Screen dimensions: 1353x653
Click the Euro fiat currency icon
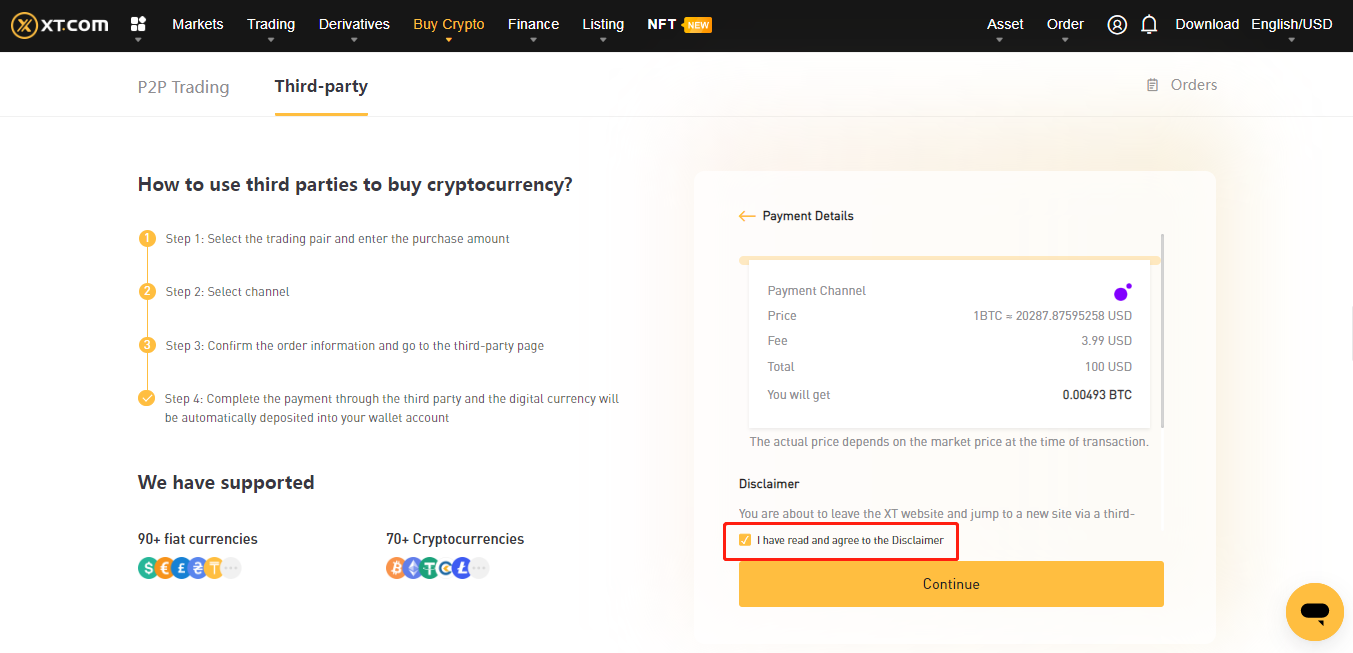click(x=165, y=567)
